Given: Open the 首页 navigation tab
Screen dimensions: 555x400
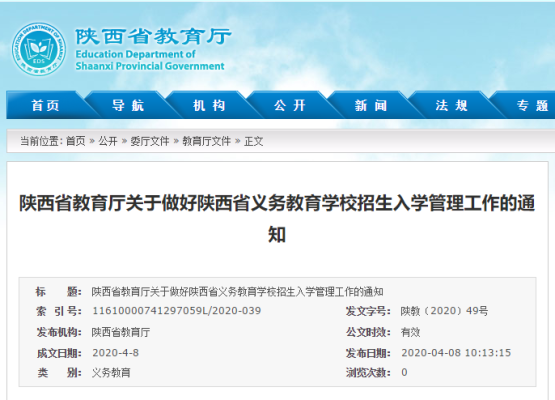Looking at the screenshot, I should point(45,105).
